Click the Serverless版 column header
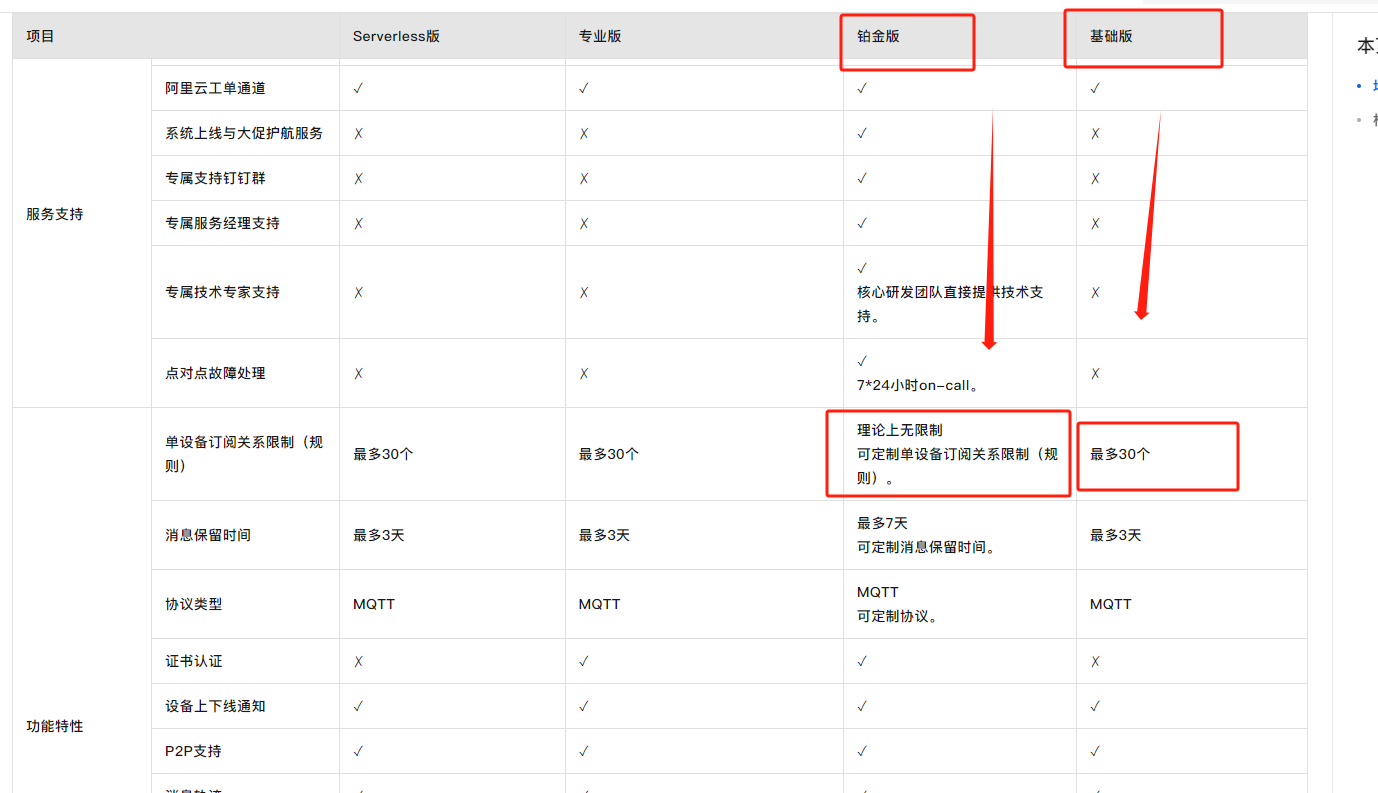Viewport: 1378px width, 793px height. pos(396,36)
